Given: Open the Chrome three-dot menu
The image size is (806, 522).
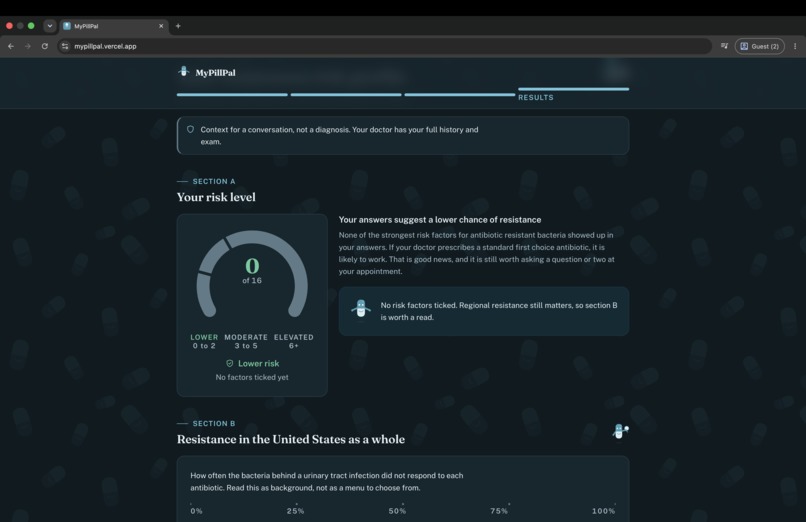Looking at the screenshot, I should pos(795,46).
